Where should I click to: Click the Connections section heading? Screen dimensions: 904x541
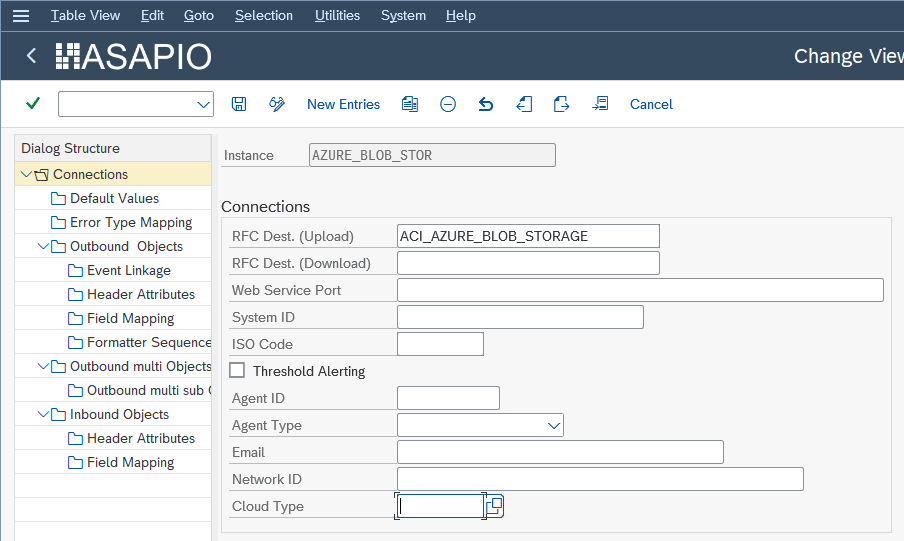[265, 206]
